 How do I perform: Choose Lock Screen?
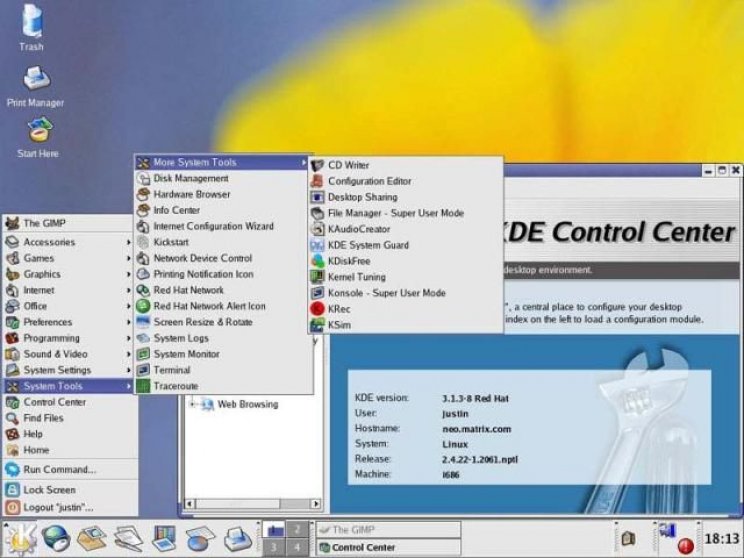coord(69,490)
